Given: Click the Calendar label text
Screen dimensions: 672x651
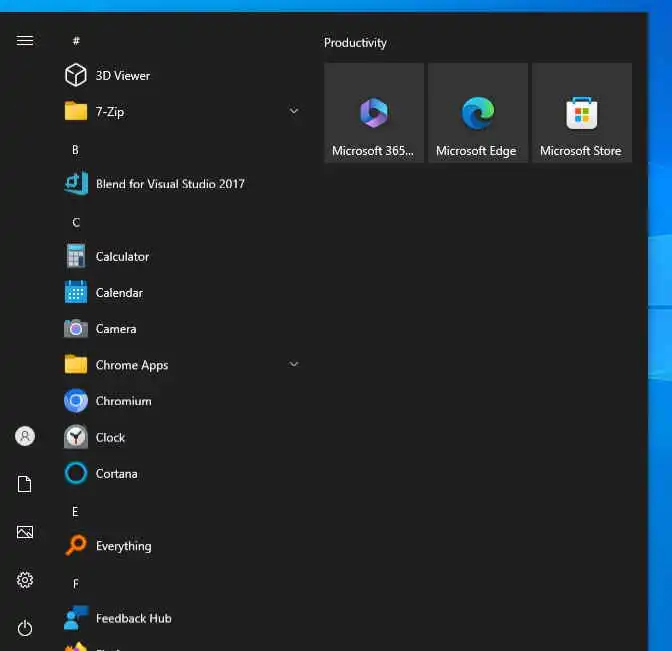Looking at the screenshot, I should (119, 293).
